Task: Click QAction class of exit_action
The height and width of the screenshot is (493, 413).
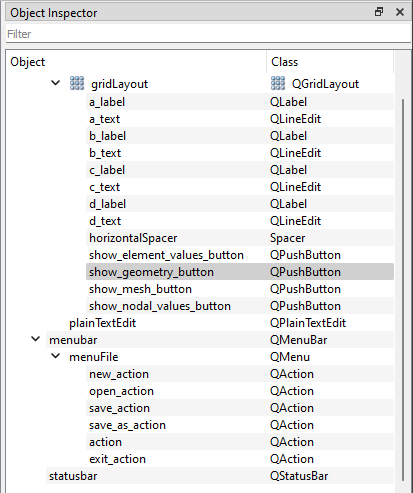Action: 292,459
